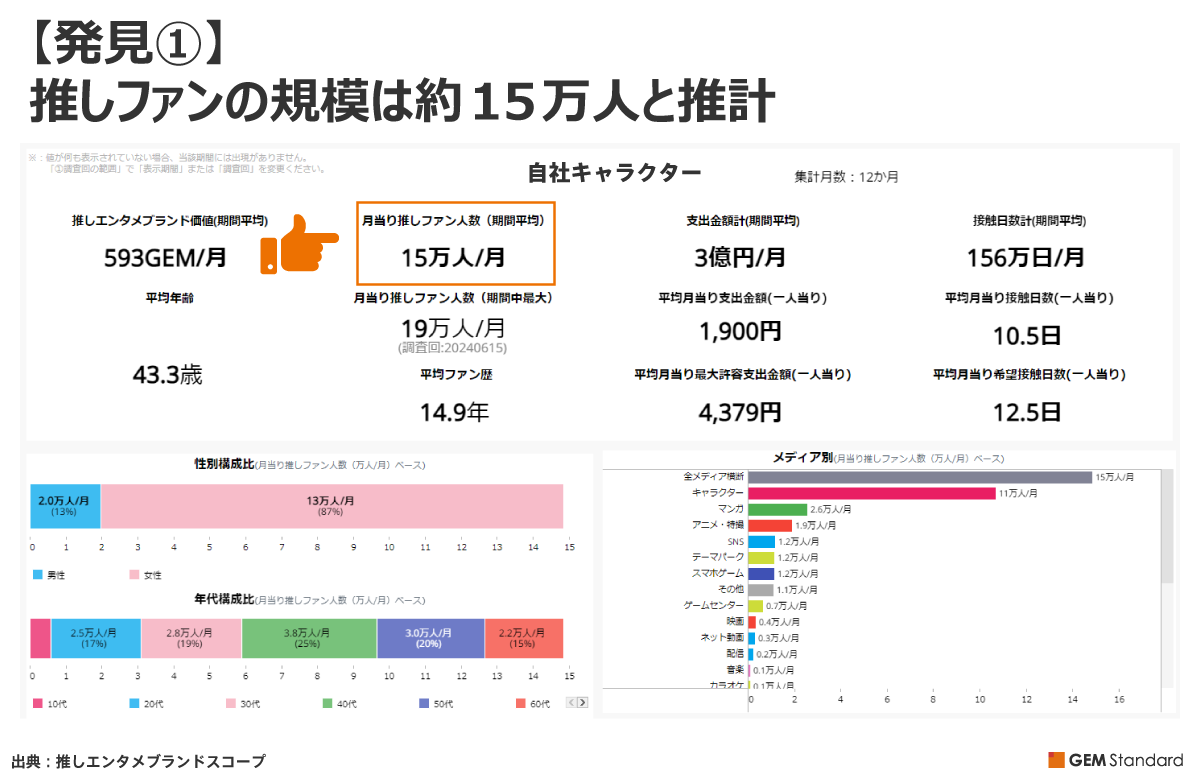Select the highlighted 15万人/月 fan count box

(x=455, y=242)
